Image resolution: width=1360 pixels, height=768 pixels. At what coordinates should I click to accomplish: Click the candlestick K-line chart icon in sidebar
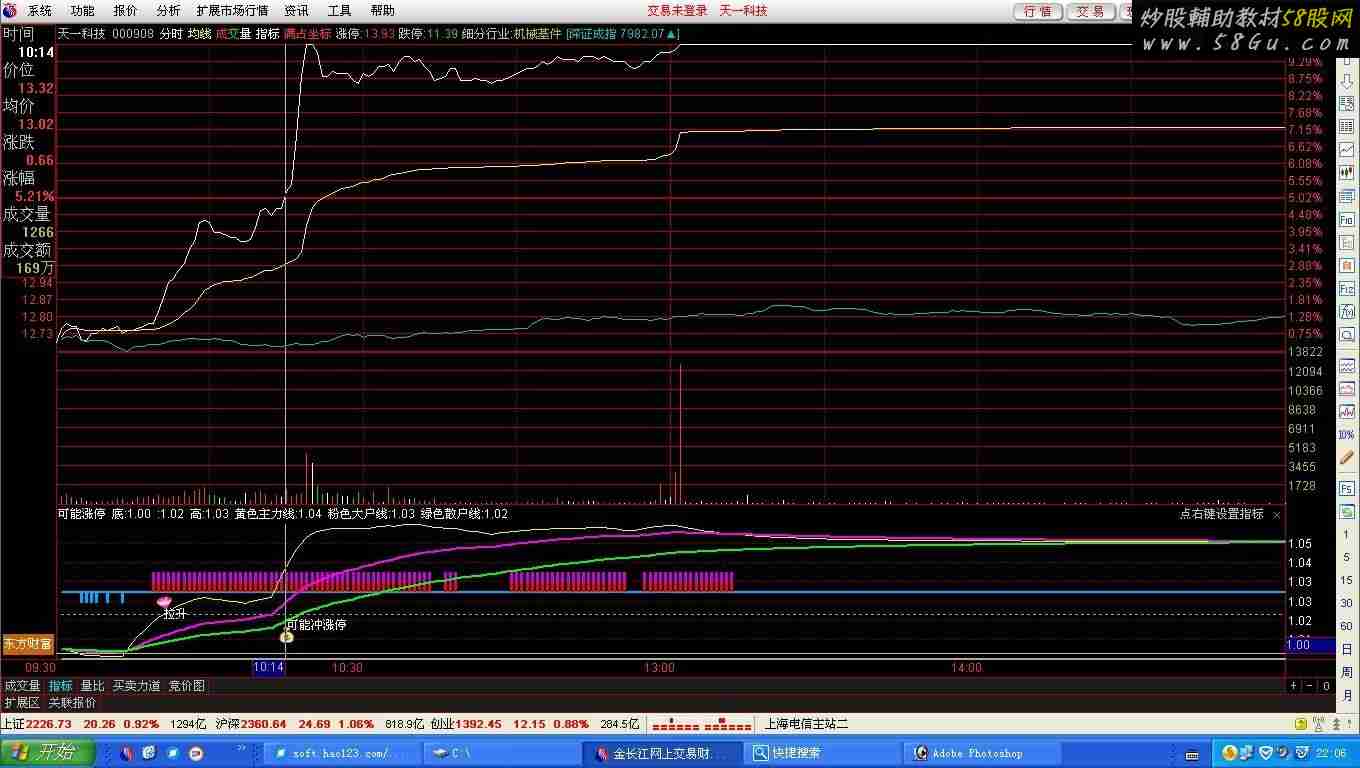[x=1347, y=173]
